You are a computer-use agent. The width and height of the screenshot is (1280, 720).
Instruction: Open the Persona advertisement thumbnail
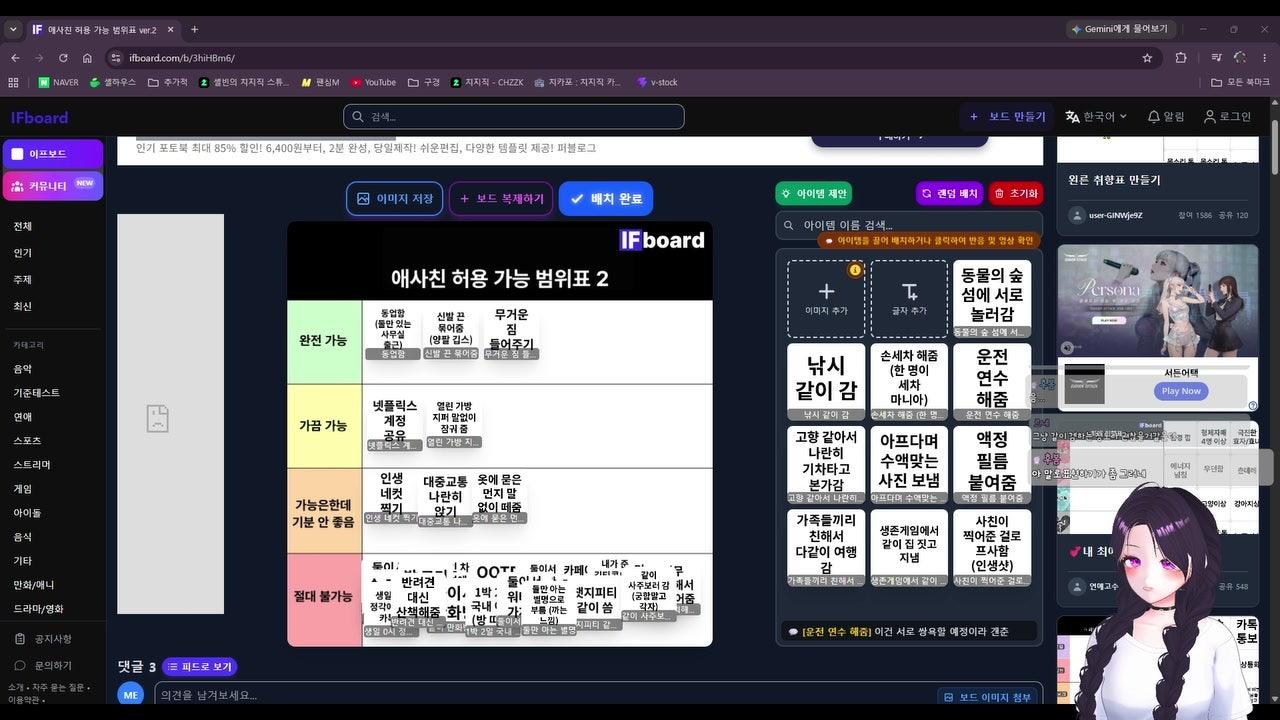[1157, 301]
